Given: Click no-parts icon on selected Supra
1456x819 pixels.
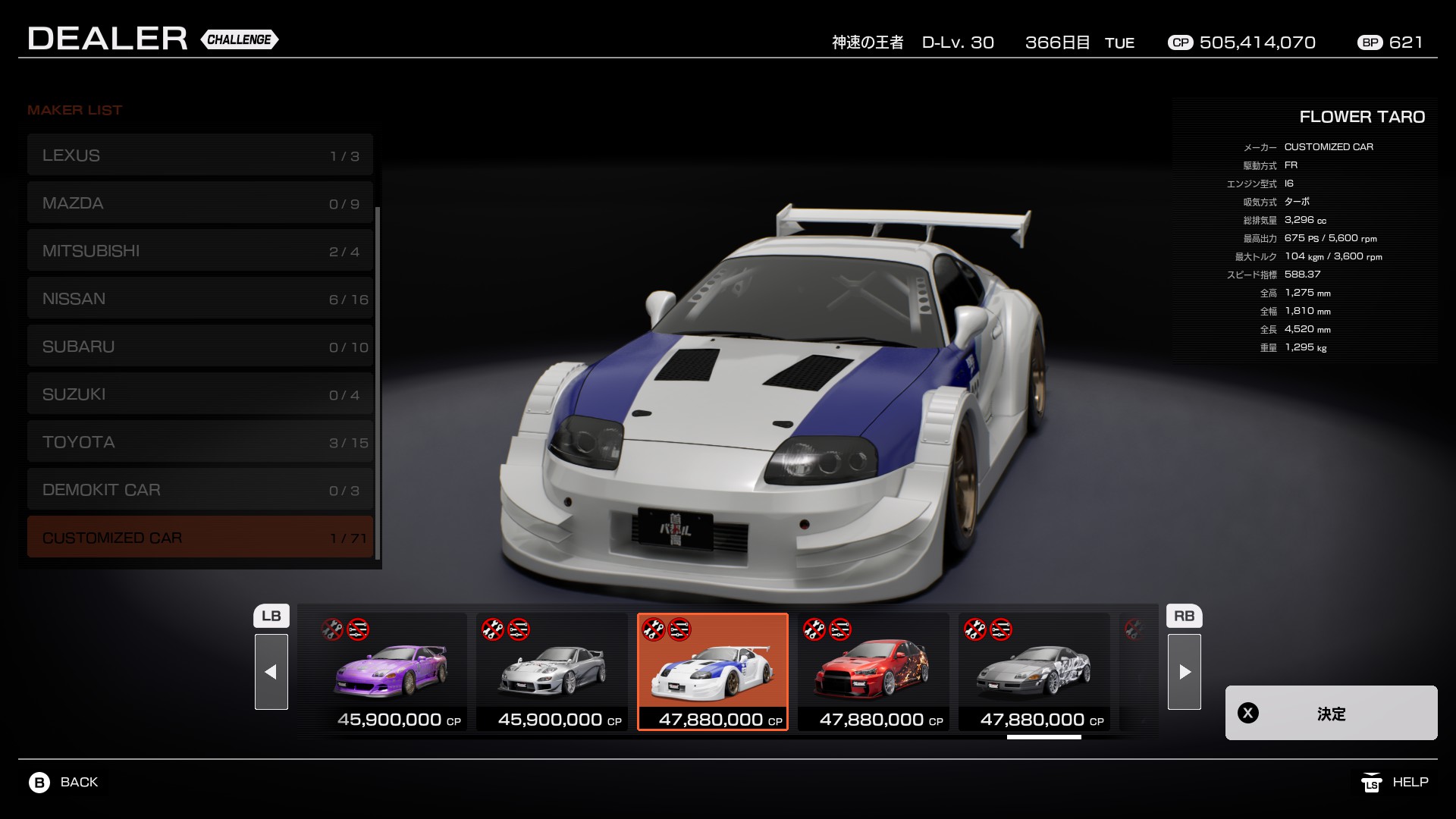Looking at the screenshot, I should pos(679,629).
